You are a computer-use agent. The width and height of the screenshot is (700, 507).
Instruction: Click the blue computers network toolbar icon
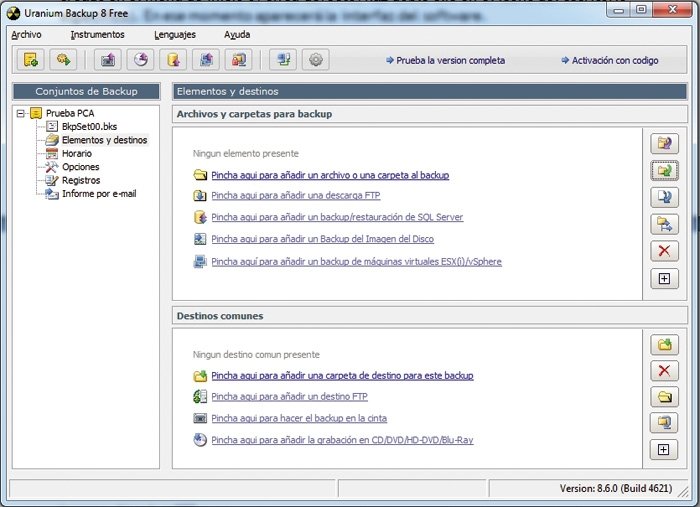(x=283, y=60)
